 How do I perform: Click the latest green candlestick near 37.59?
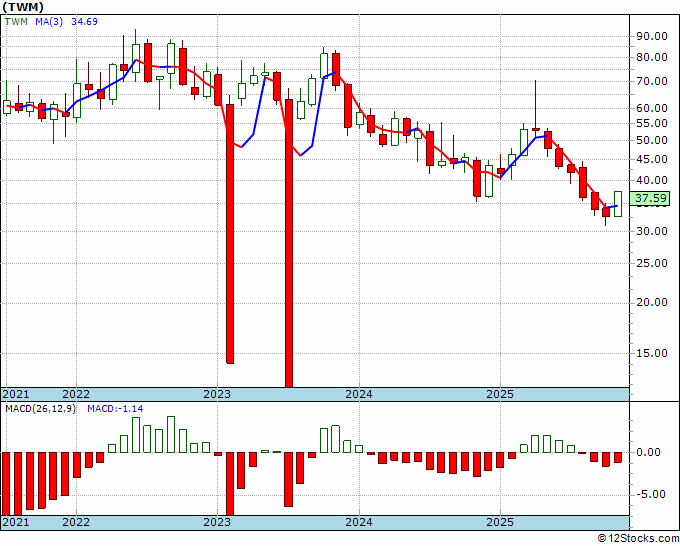(618, 204)
